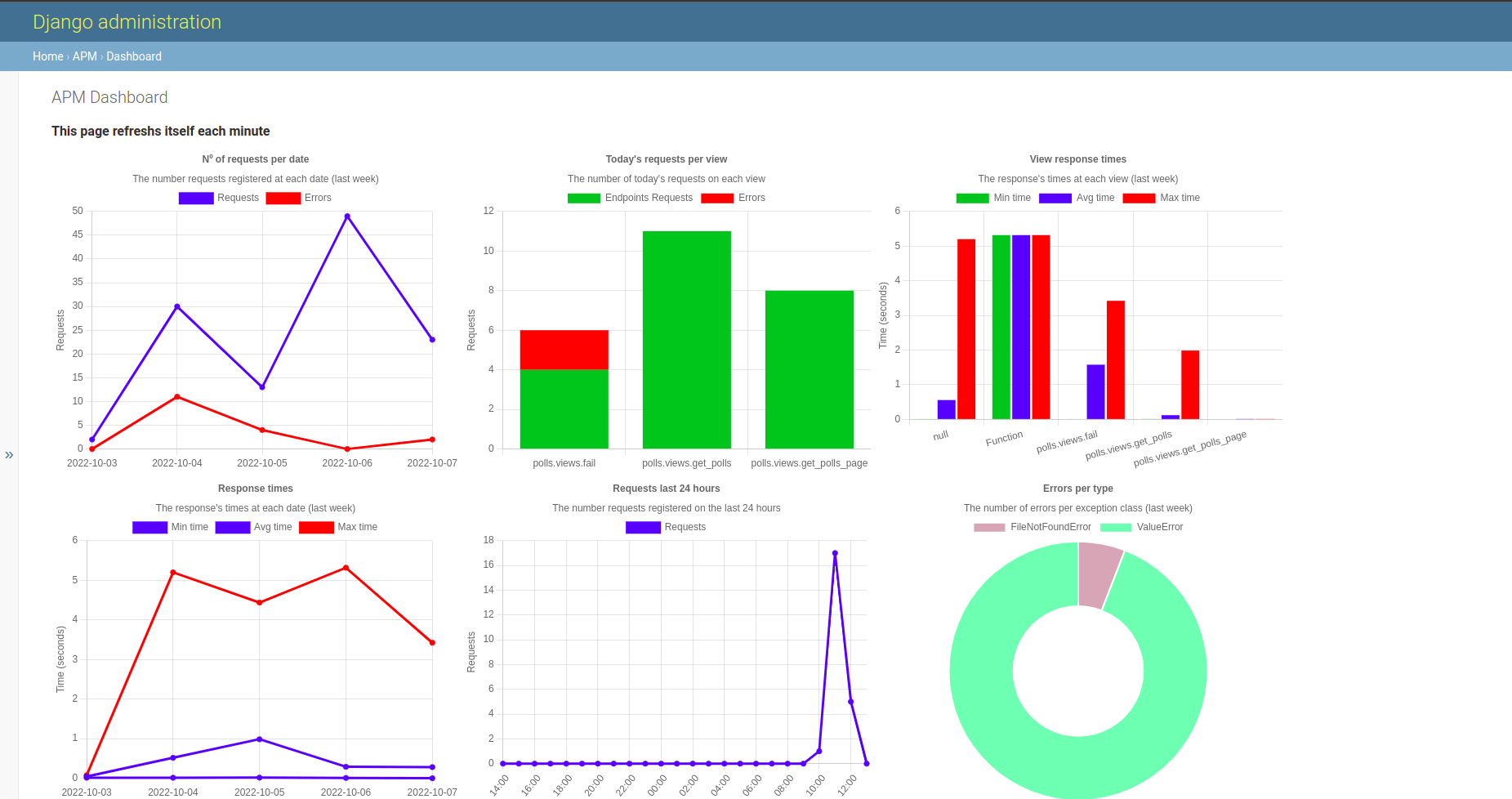Click 'This page refreshs itself each minute' text
The width and height of the screenshot is (1512, 799).
(161, 131)
